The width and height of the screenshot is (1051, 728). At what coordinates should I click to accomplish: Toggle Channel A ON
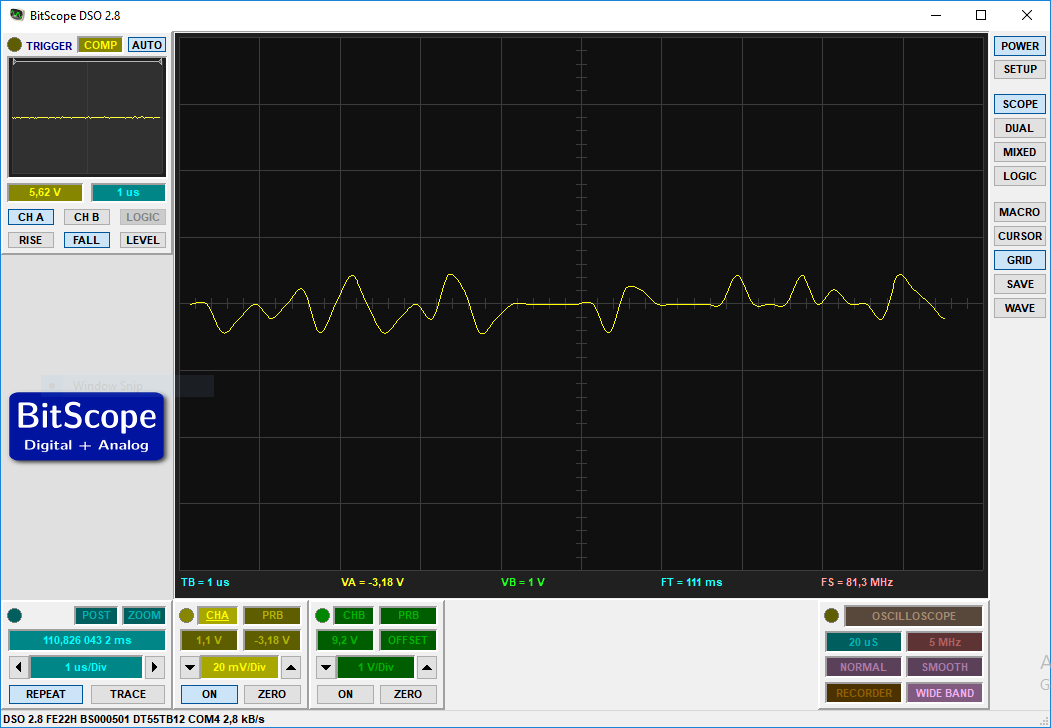(x=209, y=694)
